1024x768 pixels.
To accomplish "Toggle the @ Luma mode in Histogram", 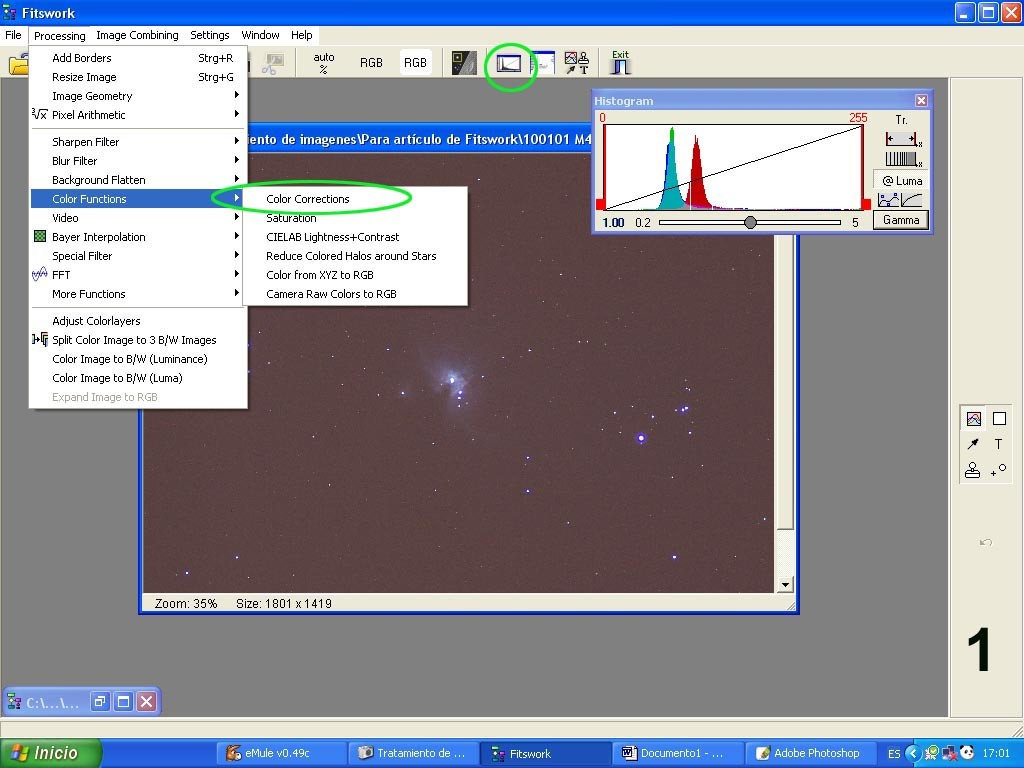I will click(x=901, y=181).
